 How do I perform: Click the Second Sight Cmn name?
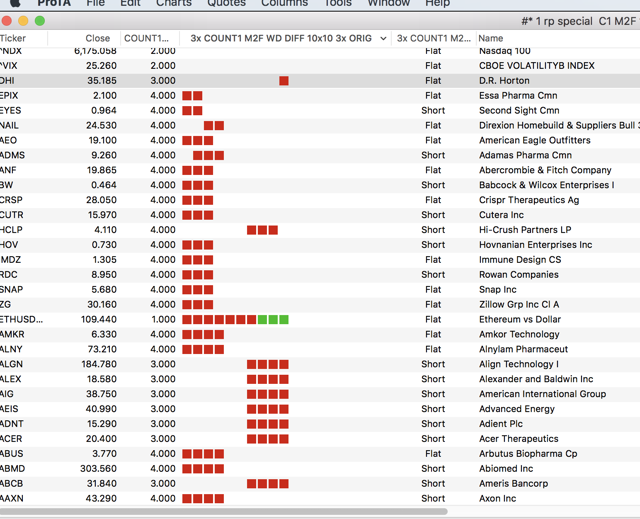(x=519, y=111)
